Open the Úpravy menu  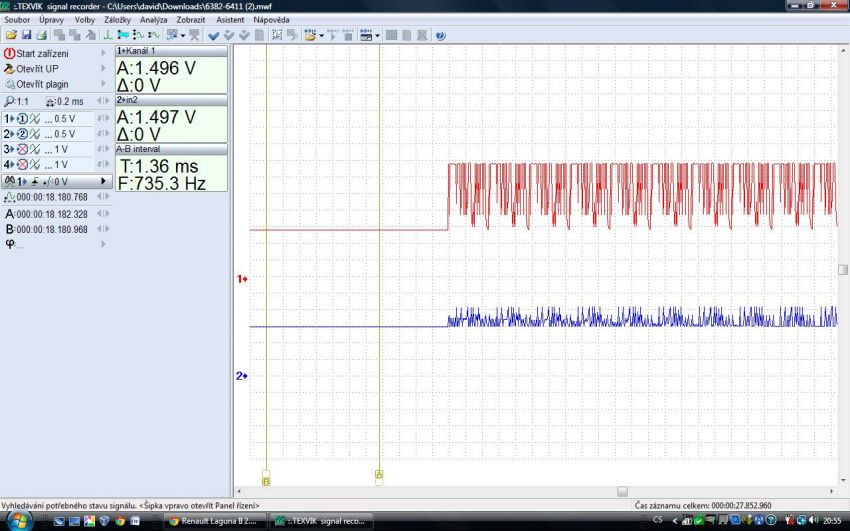51,20
